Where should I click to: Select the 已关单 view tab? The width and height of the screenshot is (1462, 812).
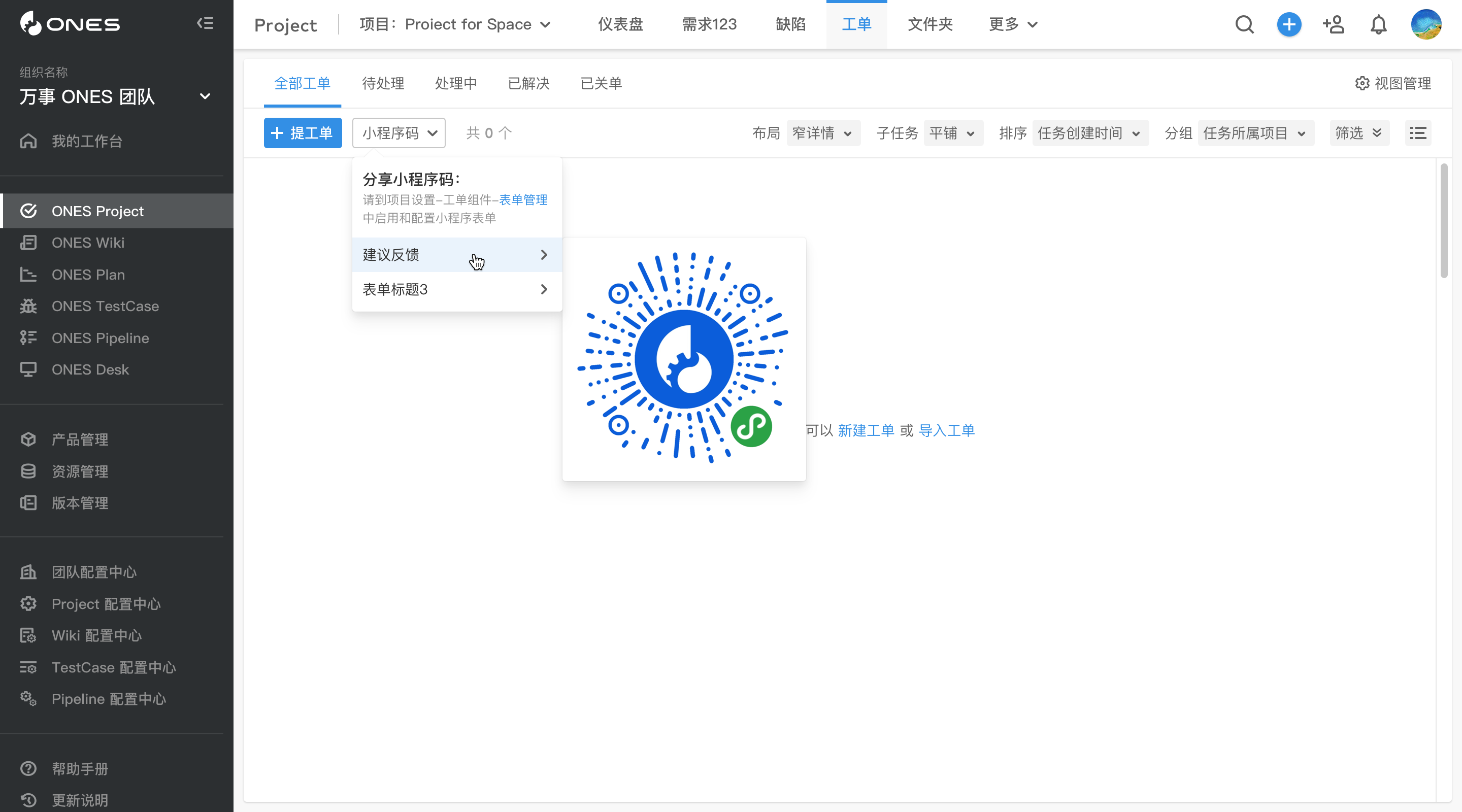(601, 83)
